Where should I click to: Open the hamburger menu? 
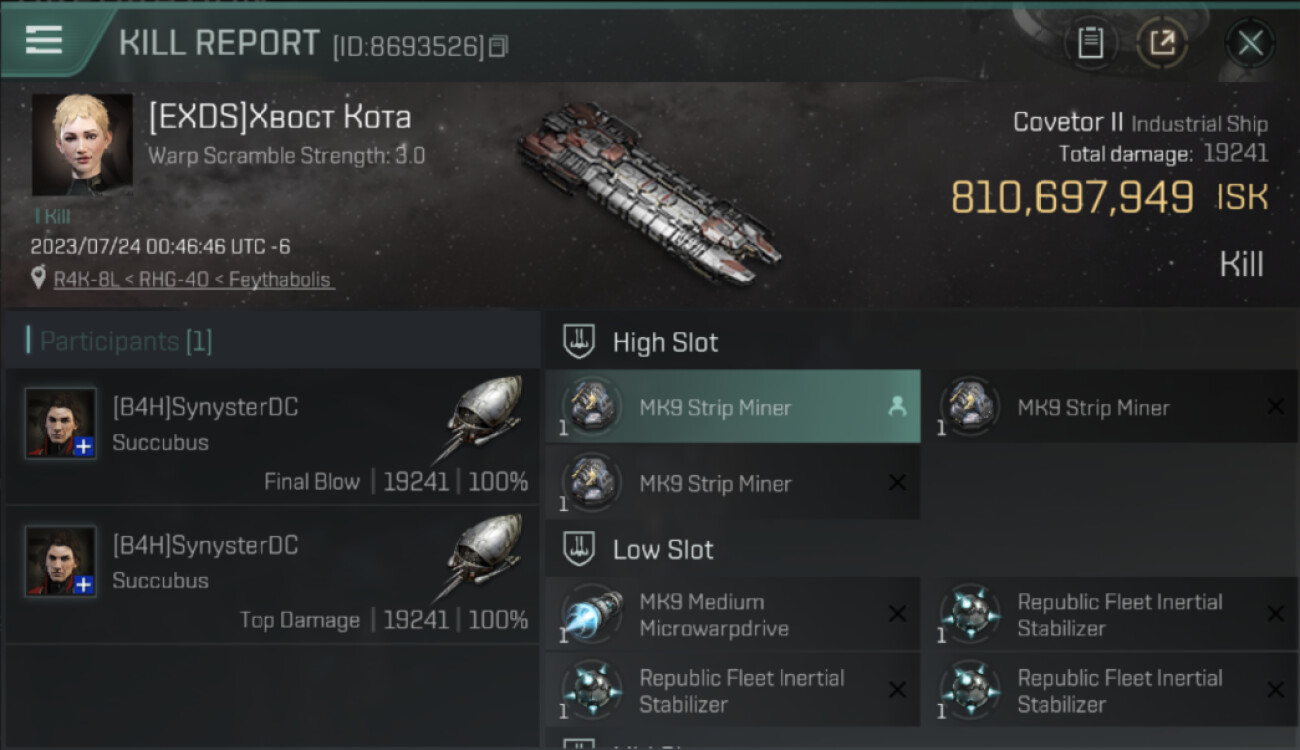coord(44,40)
